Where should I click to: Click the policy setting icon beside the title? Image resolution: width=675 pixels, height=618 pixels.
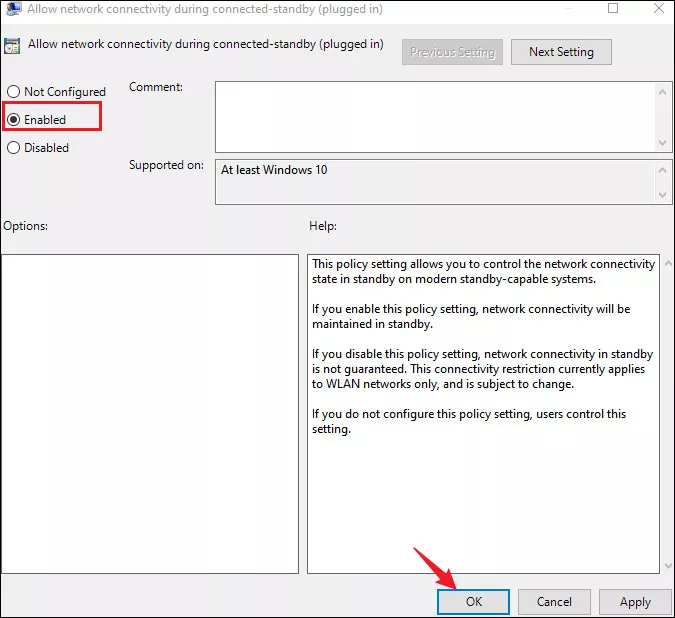[x=12, y=46]
